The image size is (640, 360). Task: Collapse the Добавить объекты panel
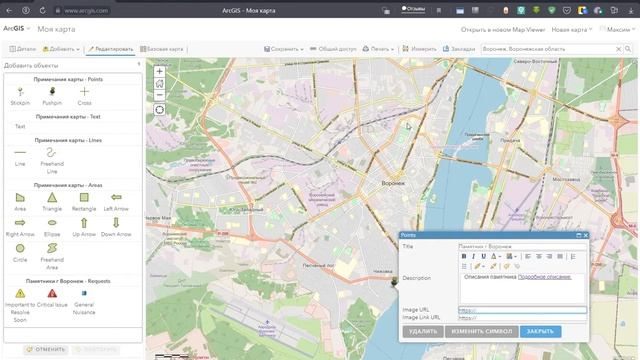click(139, 64)
